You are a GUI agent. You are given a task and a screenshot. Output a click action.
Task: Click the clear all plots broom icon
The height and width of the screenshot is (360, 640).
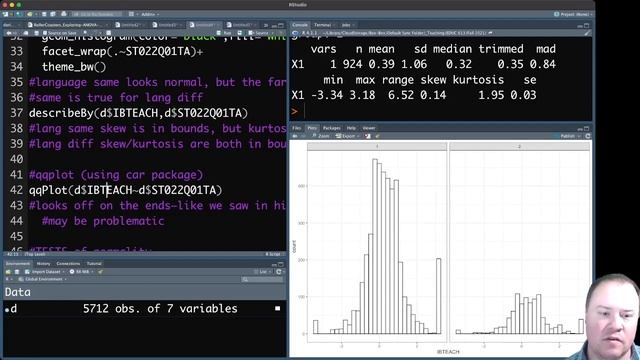point(377,136)
